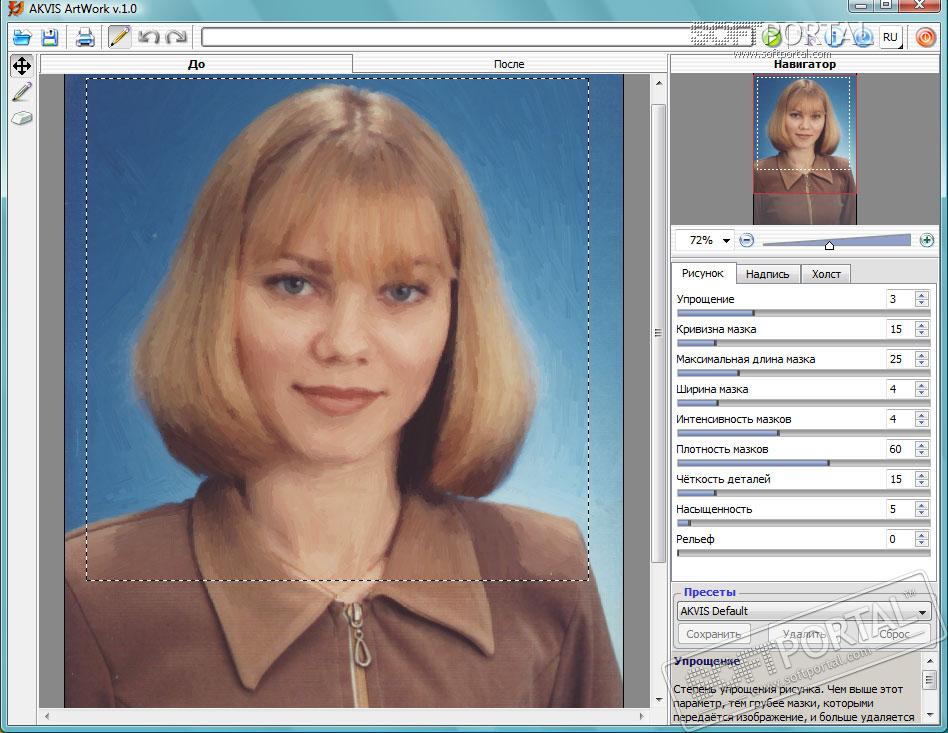The width and height of the screenshot is (948, 733).
Task: Switch interface language using the RU button
Action: [x=891, y=37]
